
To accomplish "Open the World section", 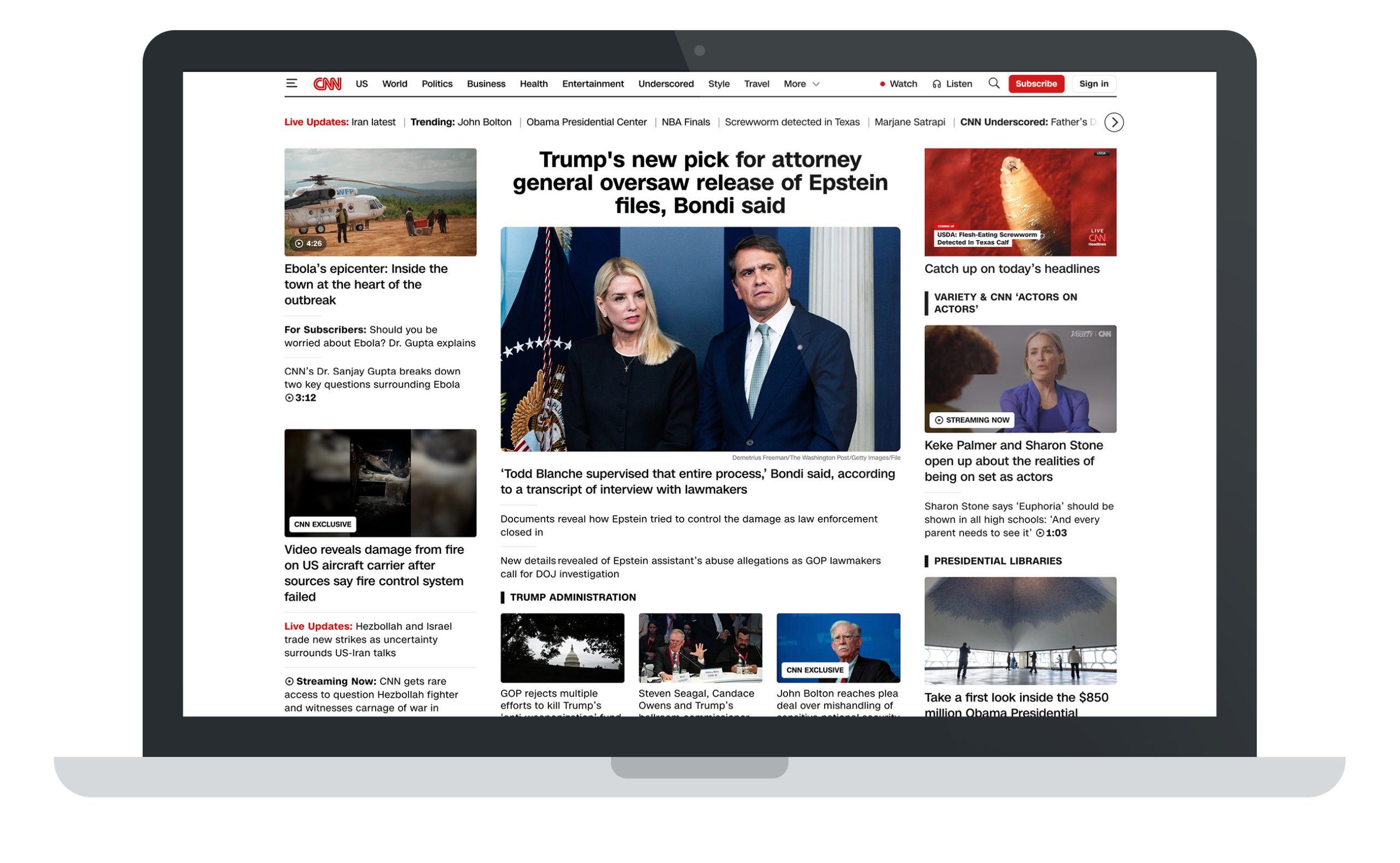I will pyautogui.click(x=395, y=84).
